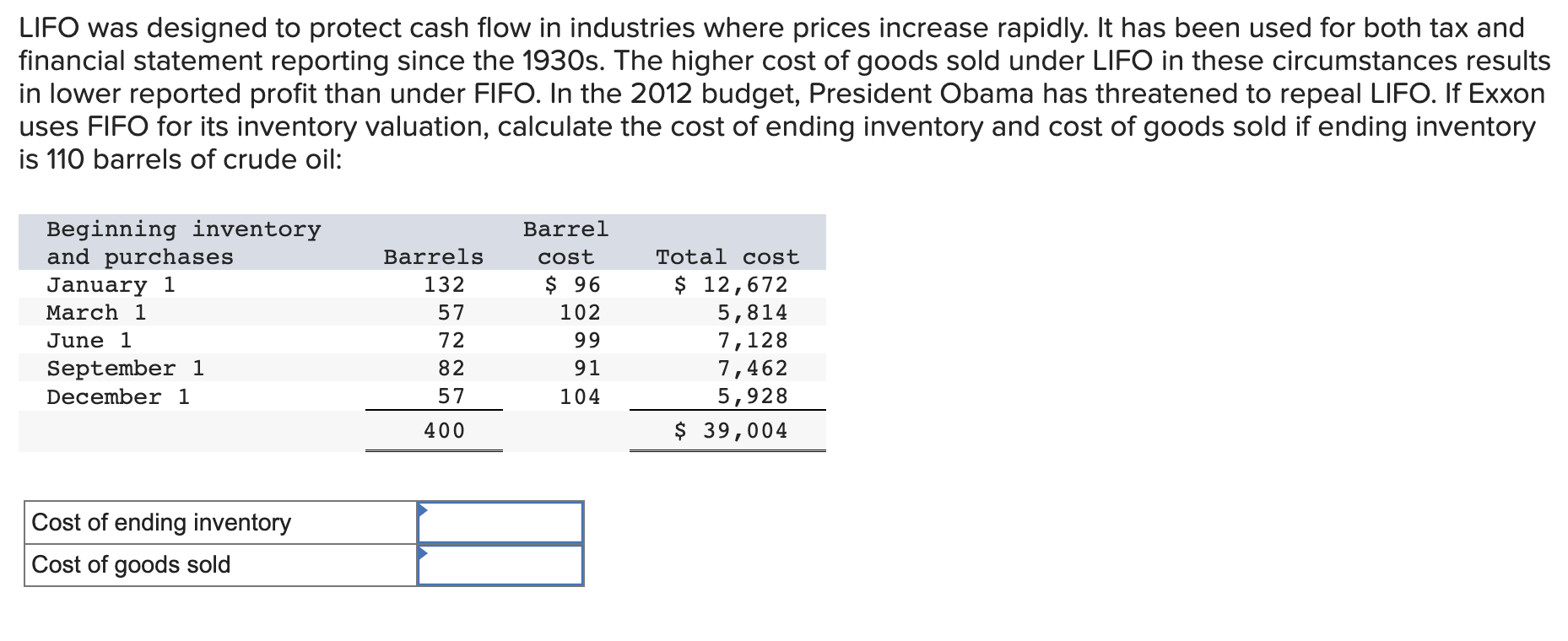Screen dimensions: 1568x641
Task: Select the 'Cost of ending inventory' label cell
Action: click(220, 523)
